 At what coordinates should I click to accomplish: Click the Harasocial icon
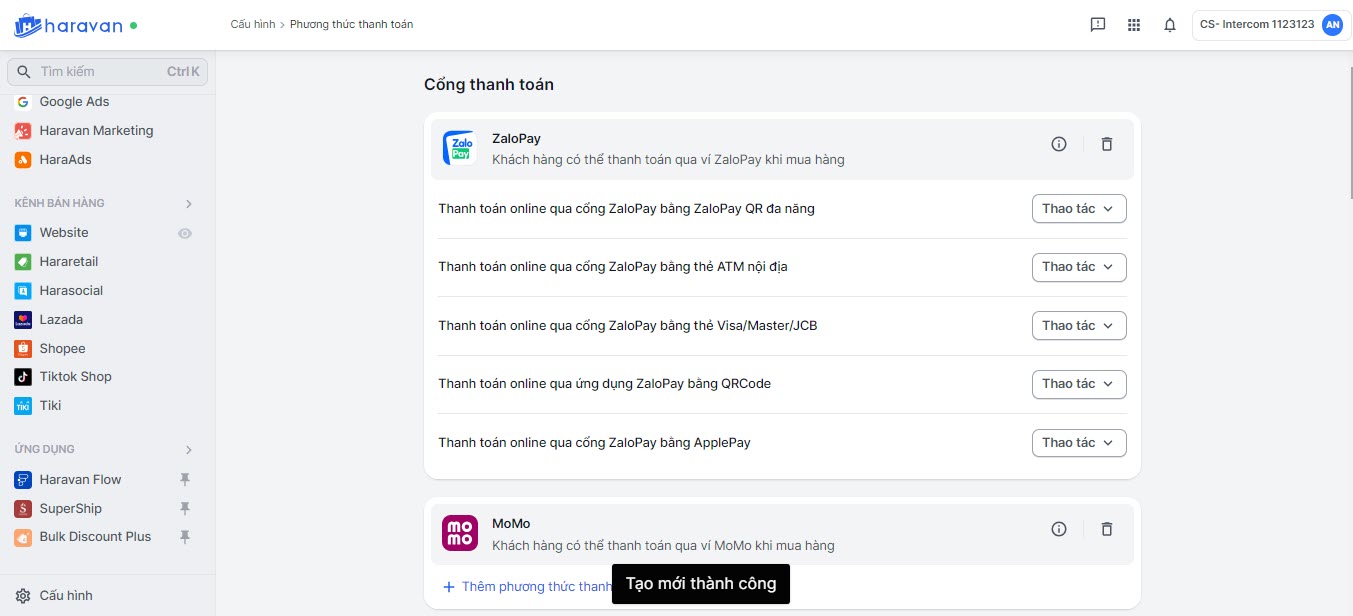[x=22, y=291]
